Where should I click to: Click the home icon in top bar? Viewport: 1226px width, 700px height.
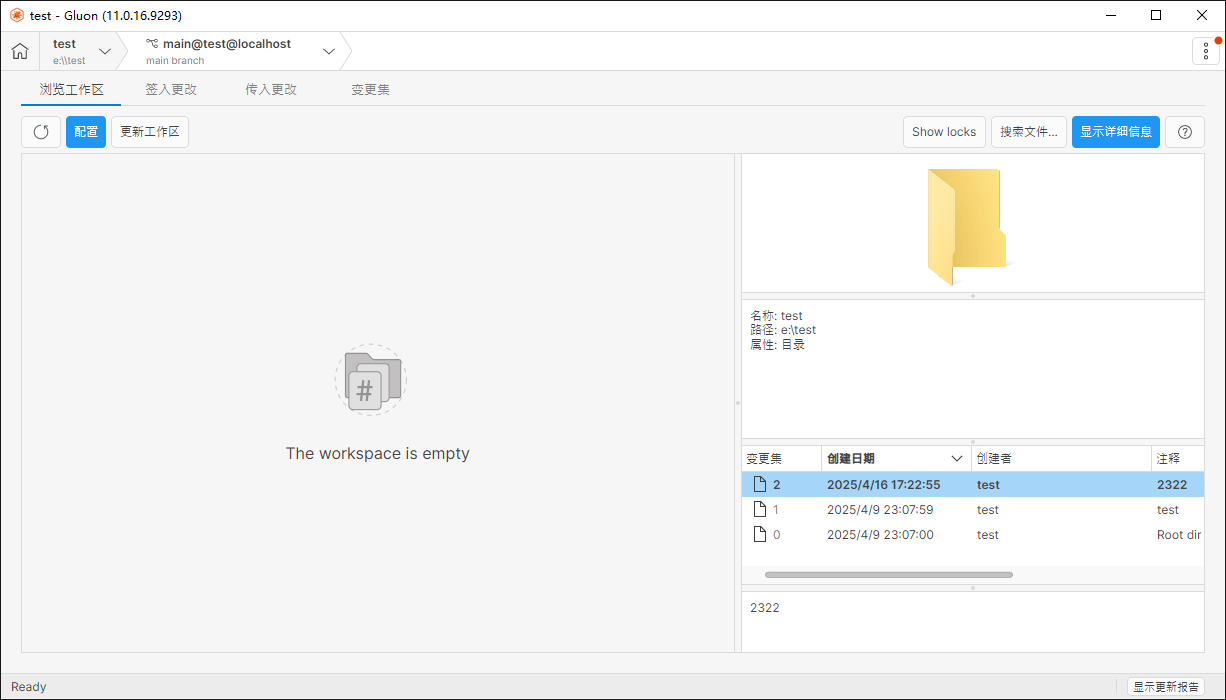click(20, 51)
